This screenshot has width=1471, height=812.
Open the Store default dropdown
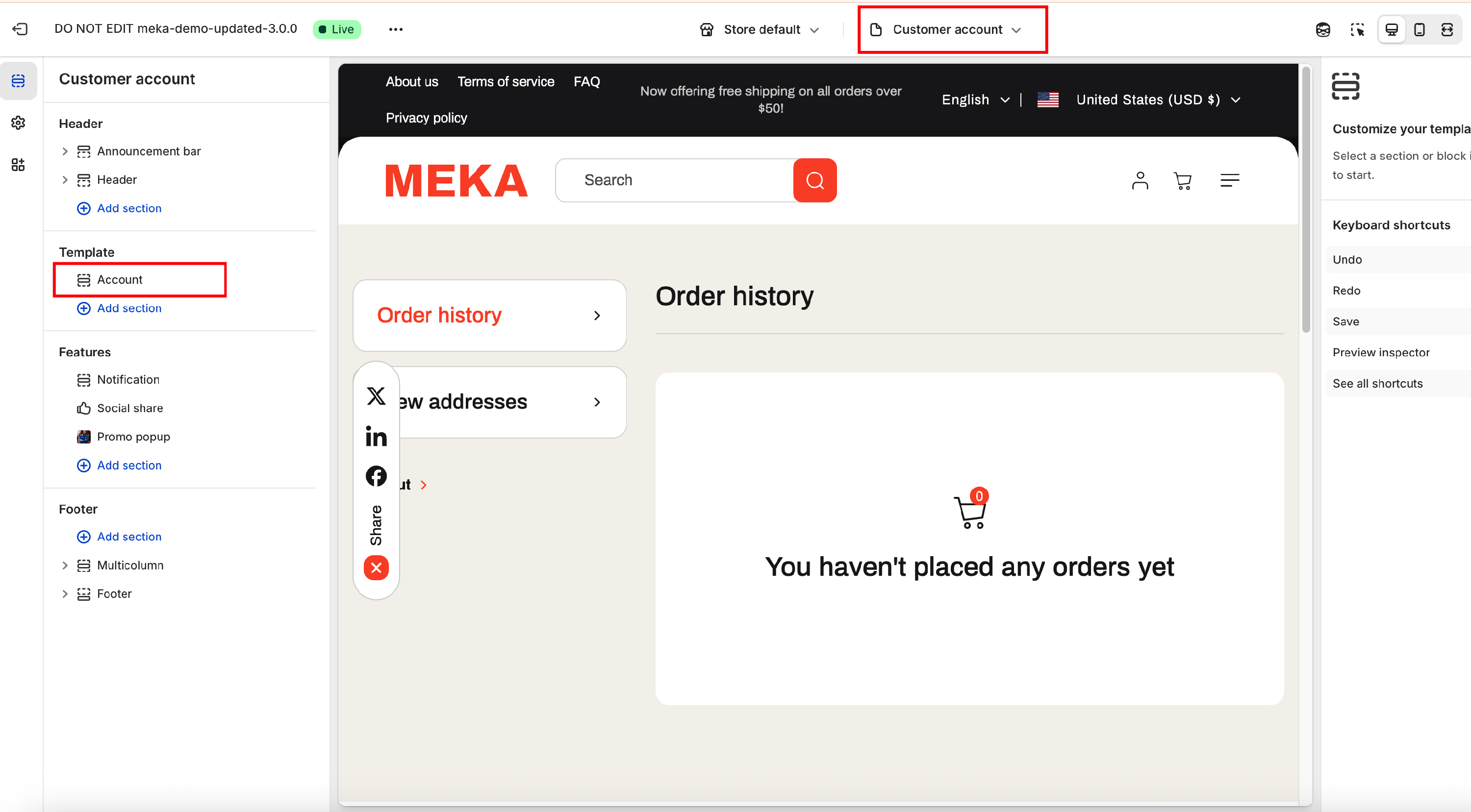[760, 29]
